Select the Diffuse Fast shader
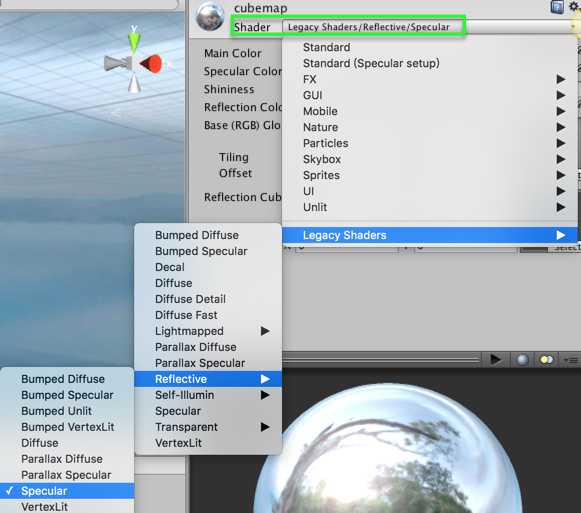 [208, 315]
